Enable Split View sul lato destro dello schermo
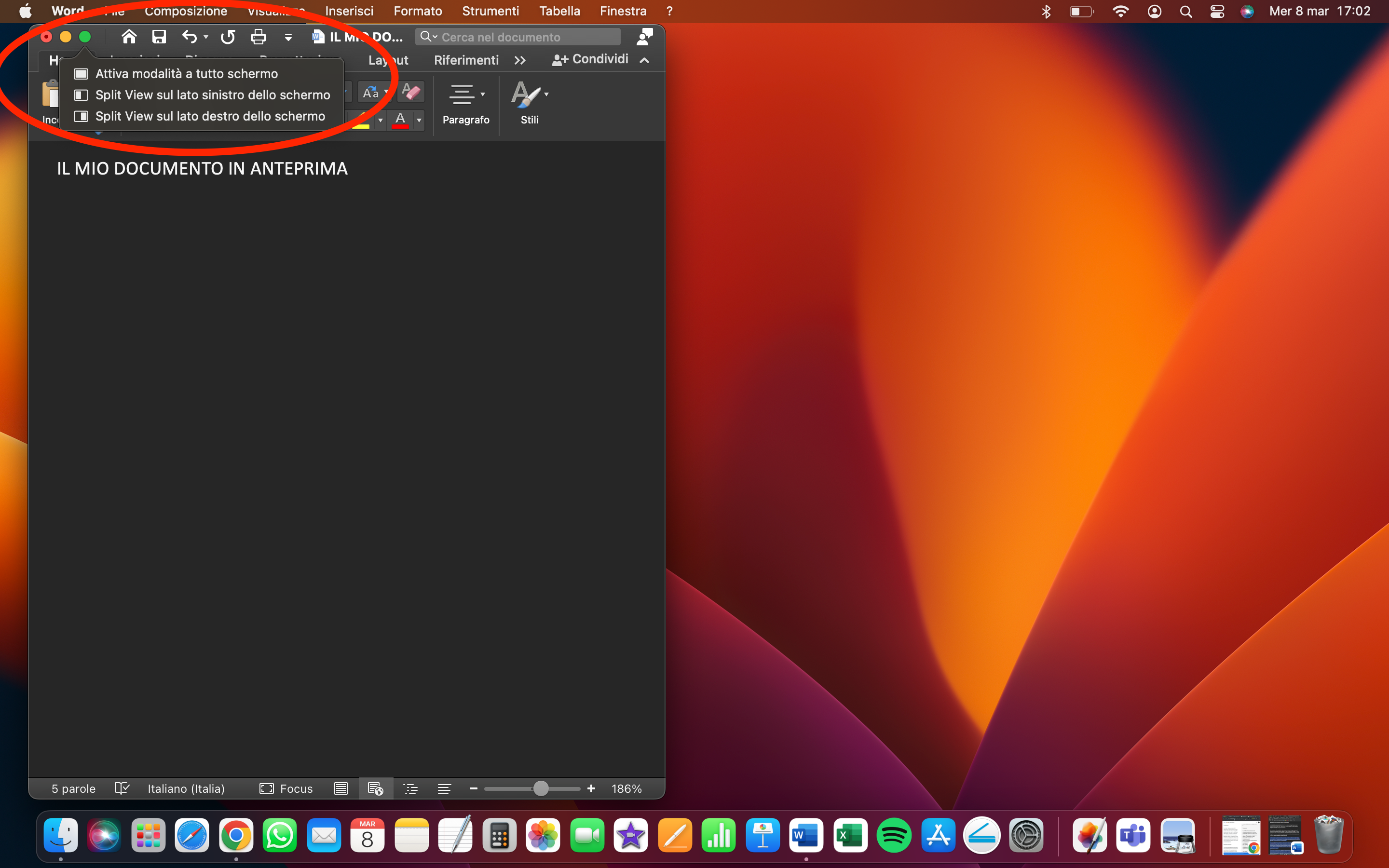 coord(210,115)
